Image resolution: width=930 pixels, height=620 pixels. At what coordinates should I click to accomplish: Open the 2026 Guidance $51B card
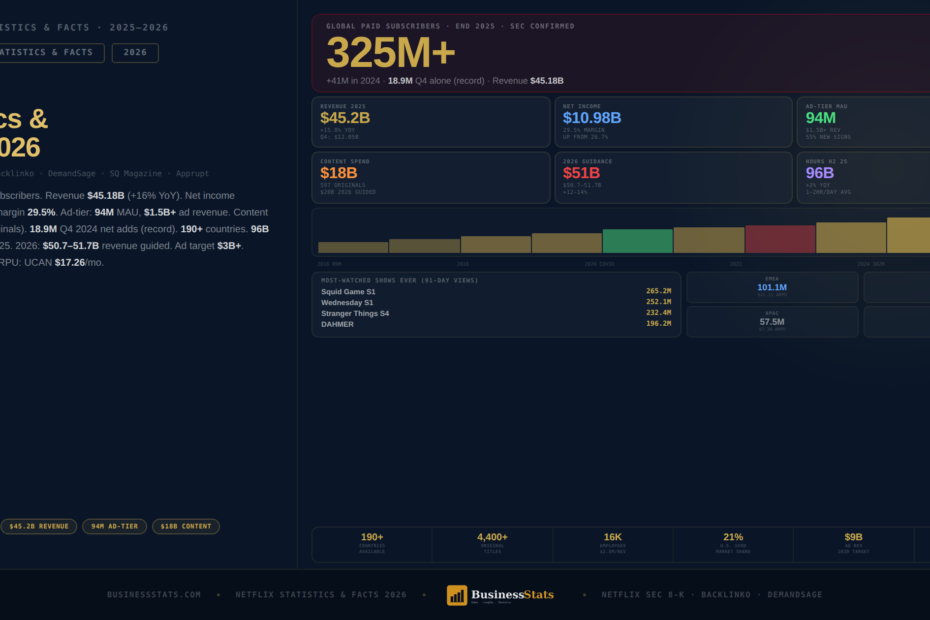(673, 177)
